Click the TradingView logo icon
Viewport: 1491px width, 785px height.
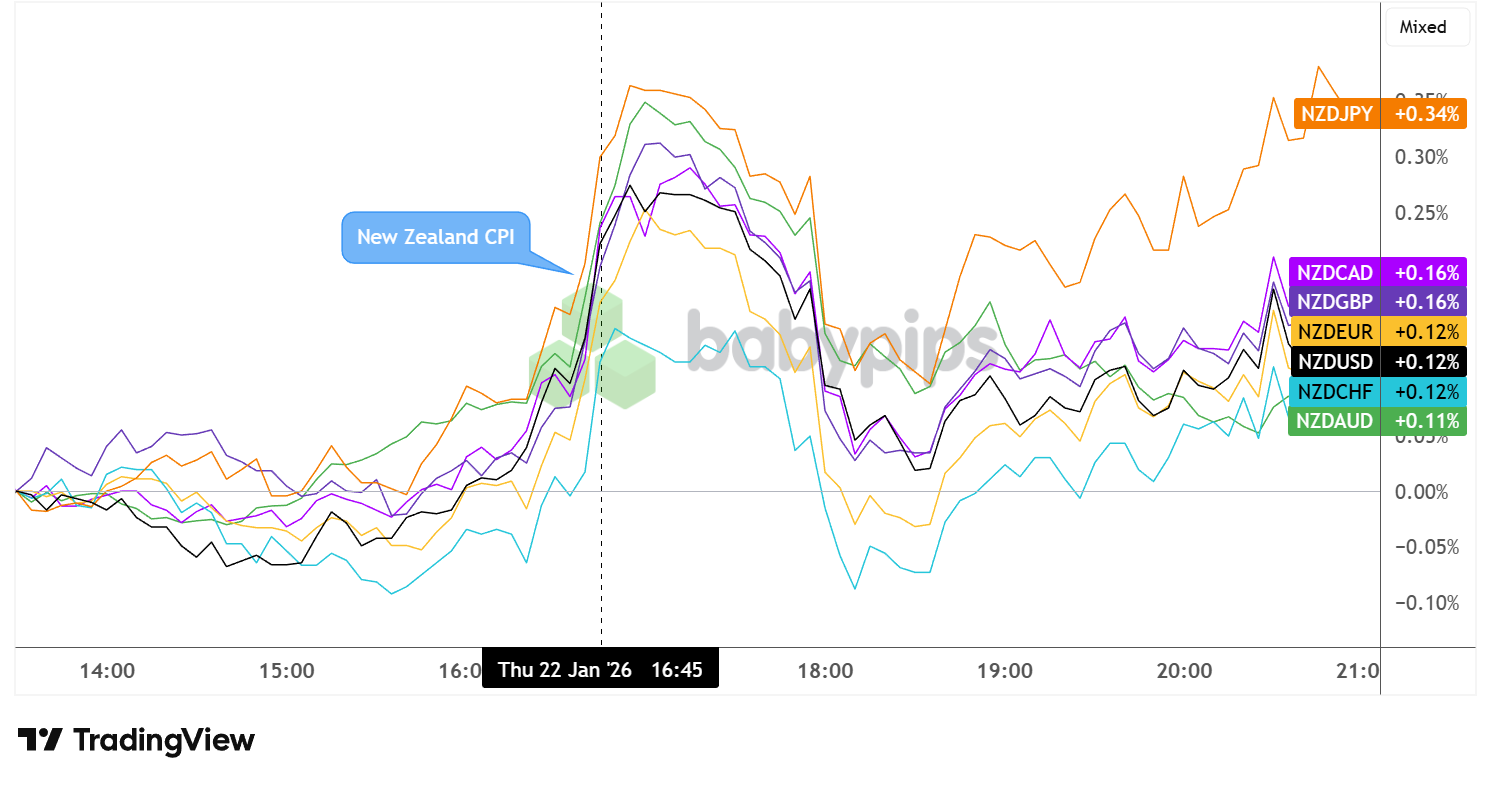tap(40, 740)
